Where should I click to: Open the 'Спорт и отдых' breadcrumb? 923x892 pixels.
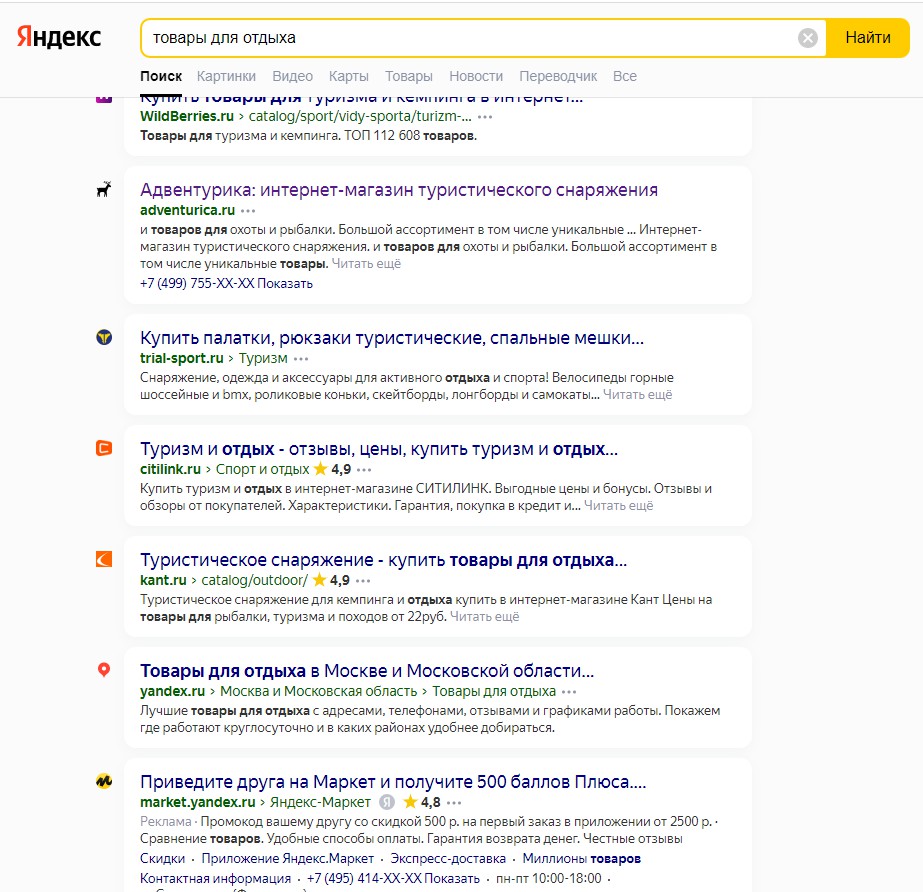click(263, 469)
